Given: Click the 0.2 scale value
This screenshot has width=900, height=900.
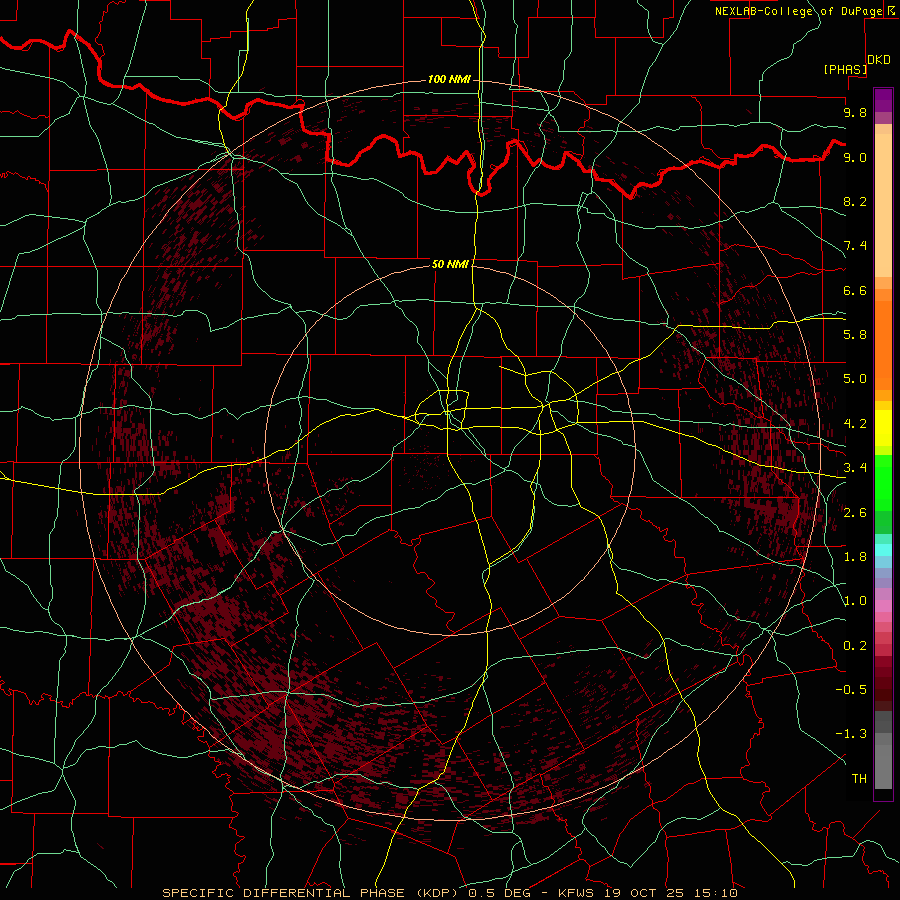Looking at the screenshot, I should click(x=855, y=646).
